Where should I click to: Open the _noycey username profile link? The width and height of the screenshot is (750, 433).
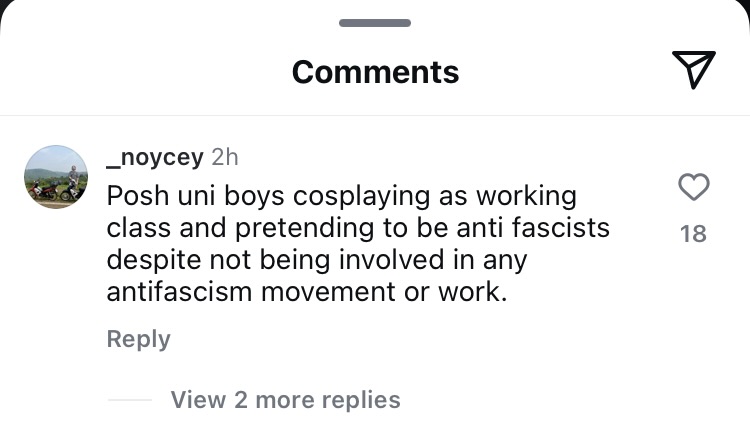click(155, 158)
